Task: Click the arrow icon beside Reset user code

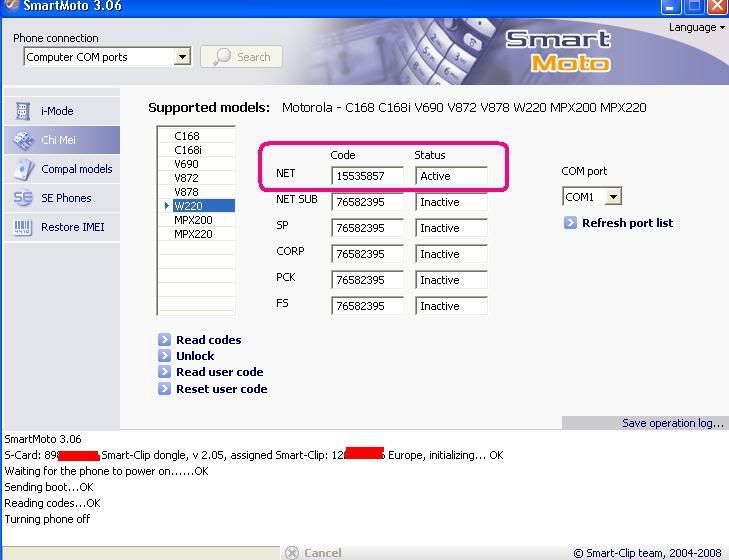Action: click(164, 388)
